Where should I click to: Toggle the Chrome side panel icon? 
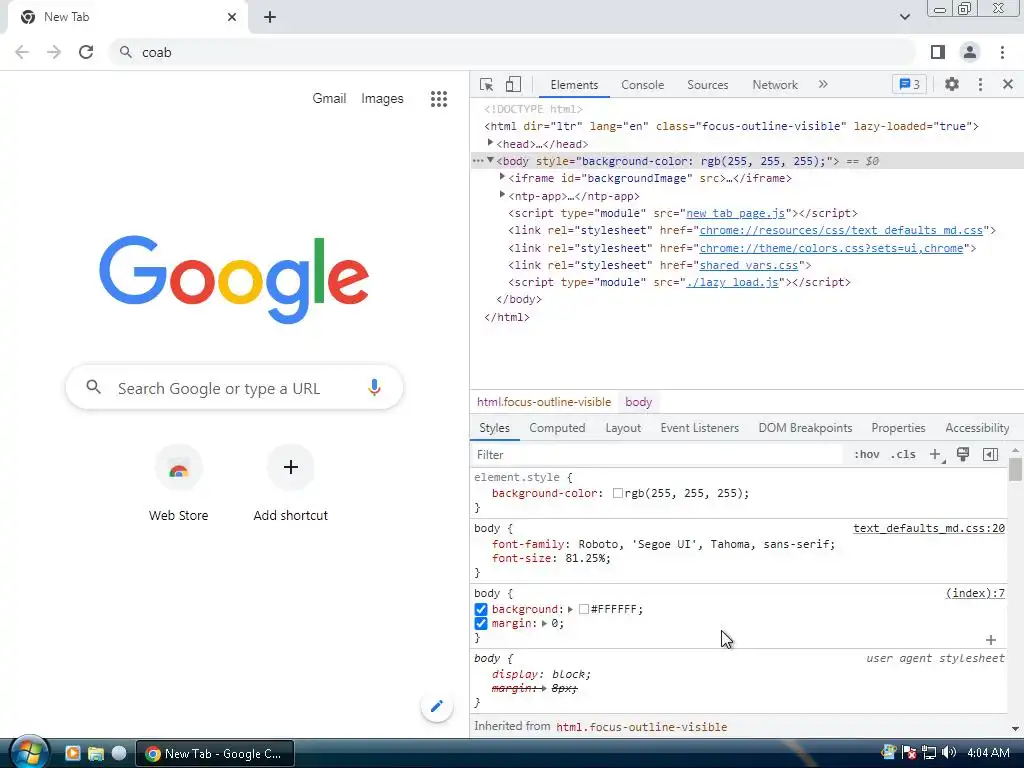(938, 52)
